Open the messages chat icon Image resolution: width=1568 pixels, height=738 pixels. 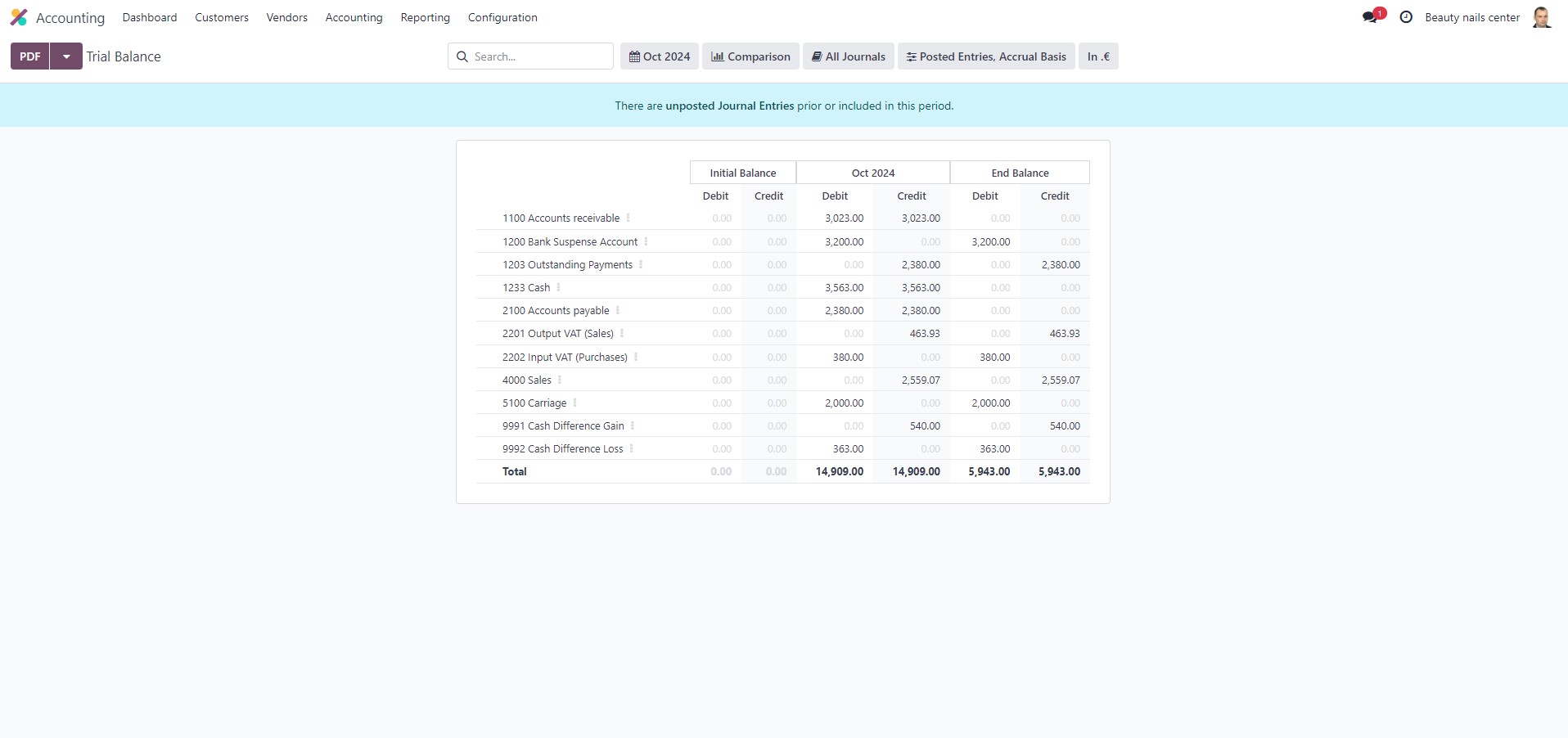point(1370,17)
